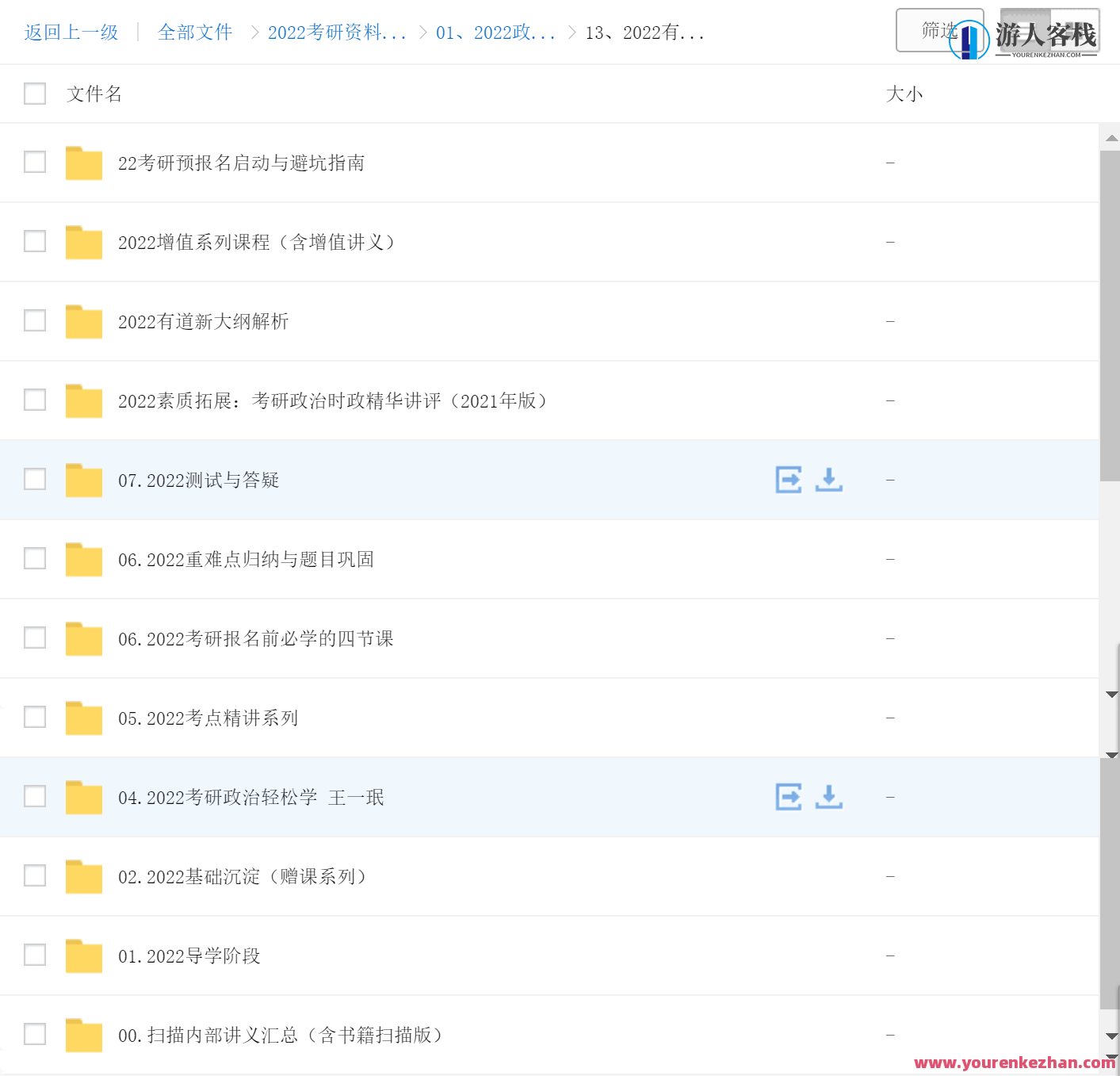
Task: Open the 01、2022政 breadcrumb link
Action: click(x=495, y=32)
